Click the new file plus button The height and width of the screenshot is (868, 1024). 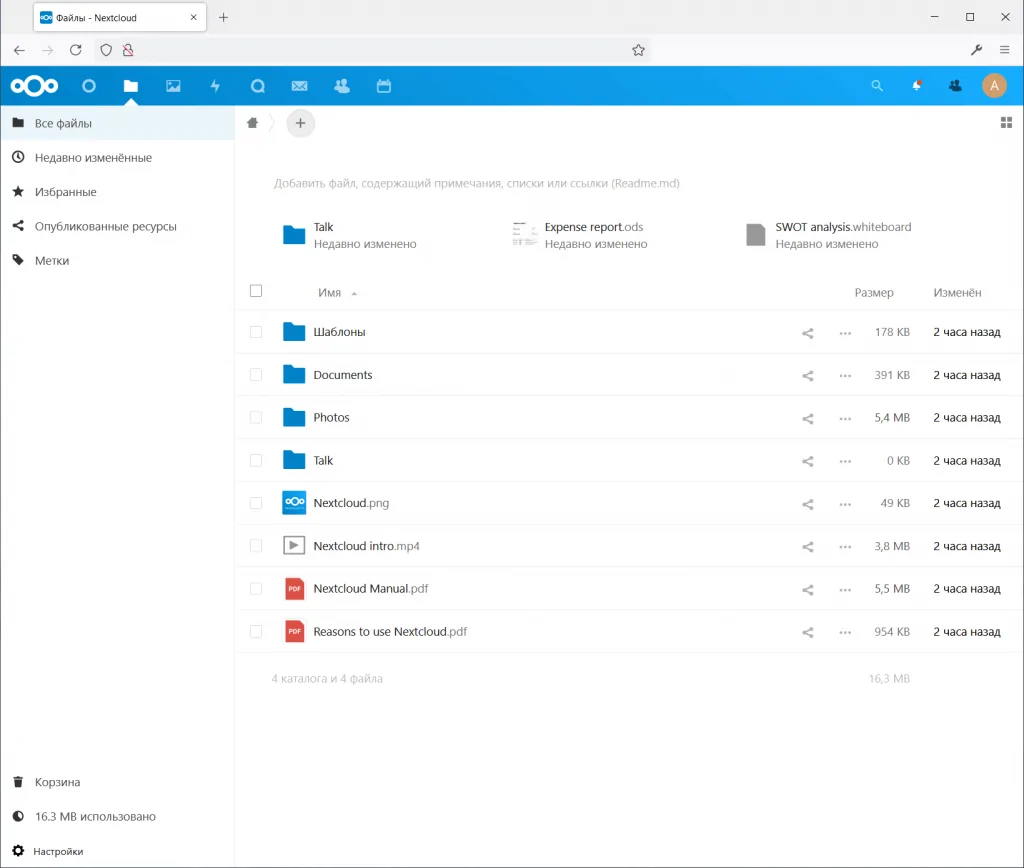pyautogui.click(x=300, y=123)
